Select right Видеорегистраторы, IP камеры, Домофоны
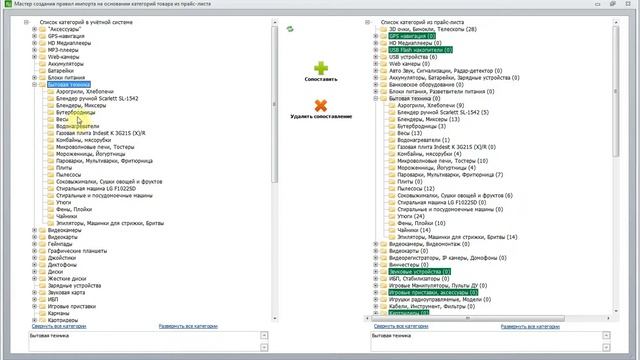The width and height of the screenshot is (640, 360). click(x=447, y=258)
